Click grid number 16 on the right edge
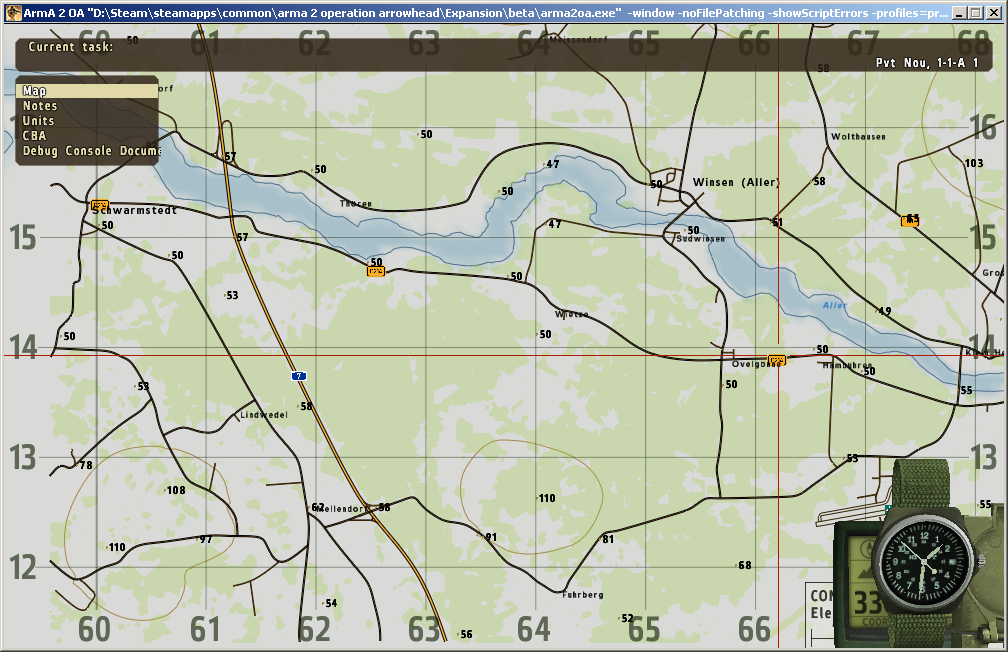Screen dimensions: 1008x652 [983, 127]
